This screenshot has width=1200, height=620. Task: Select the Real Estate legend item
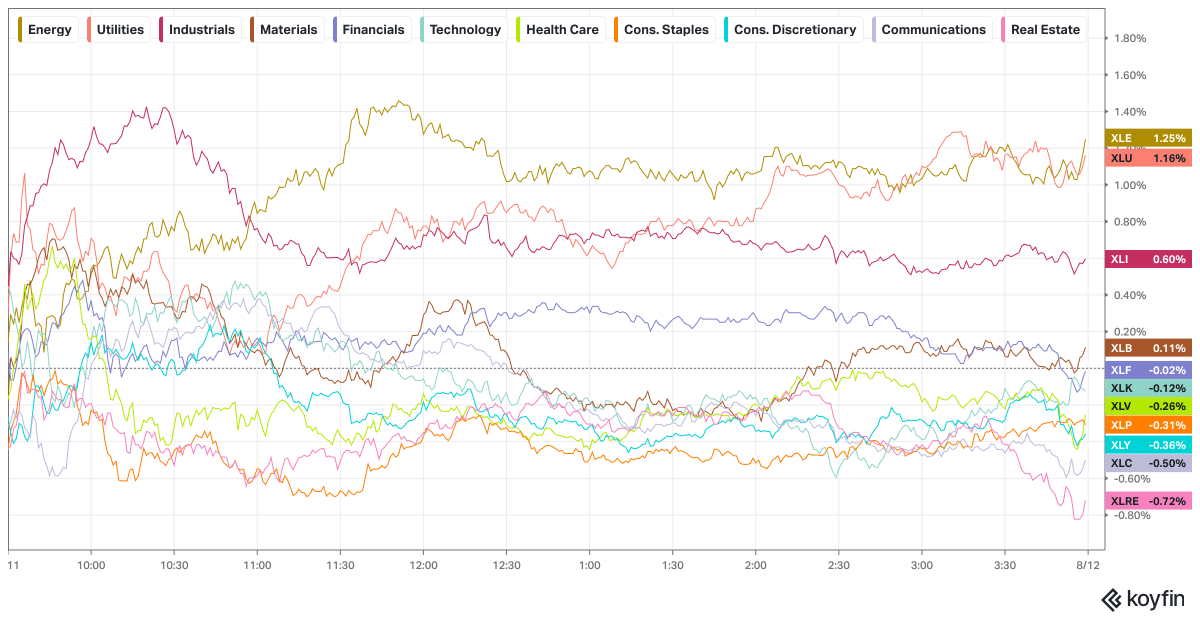coord(1042,29)
